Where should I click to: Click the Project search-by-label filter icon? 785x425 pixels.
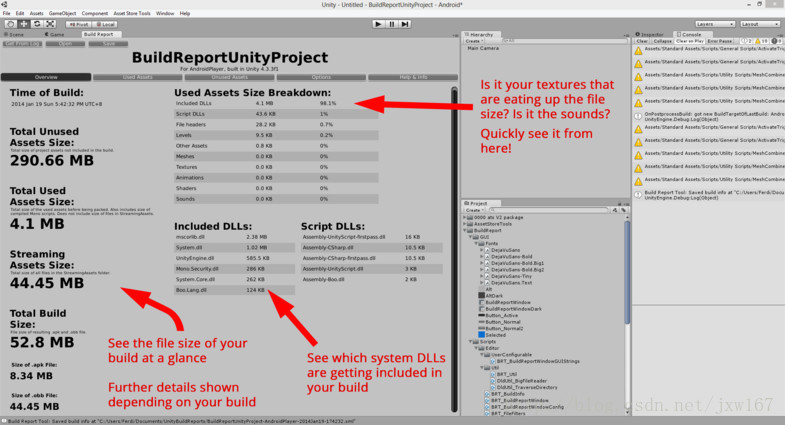coord(623,210)
